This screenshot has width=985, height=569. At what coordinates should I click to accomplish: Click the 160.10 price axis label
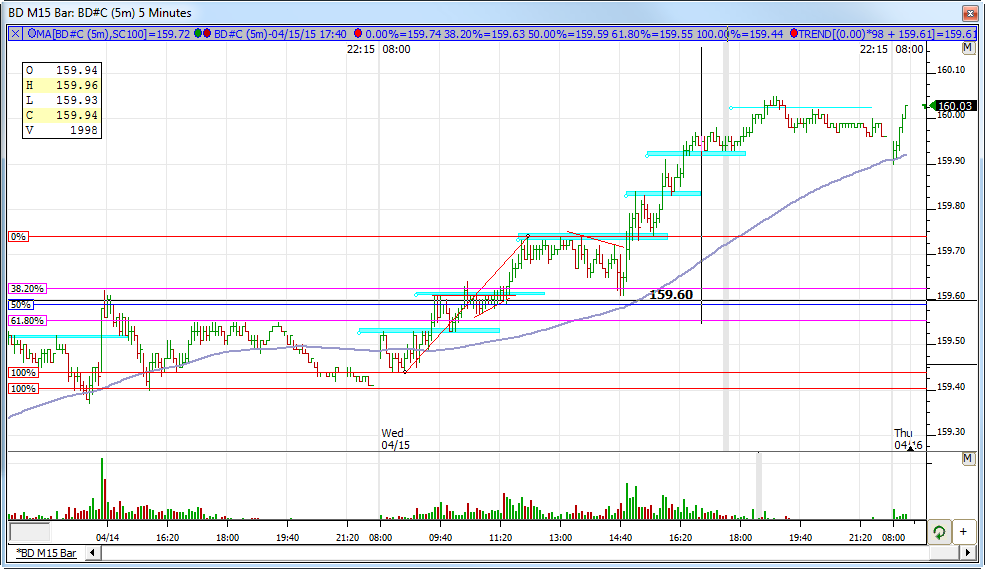[952, 70]
